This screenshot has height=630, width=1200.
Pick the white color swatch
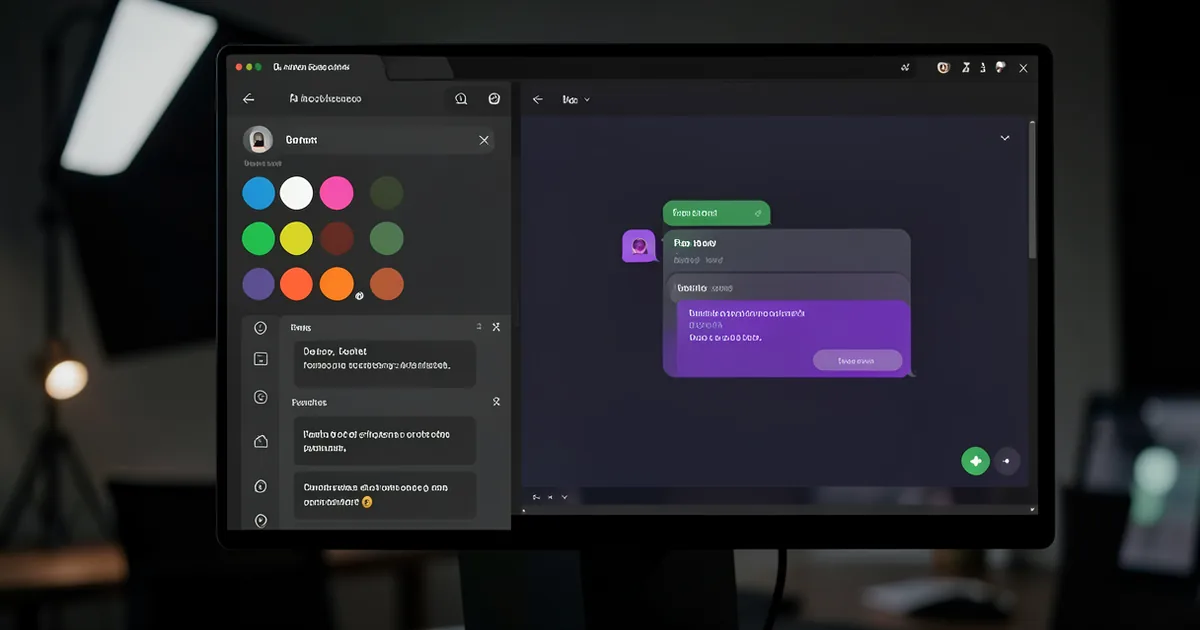[x=296, y=193]
